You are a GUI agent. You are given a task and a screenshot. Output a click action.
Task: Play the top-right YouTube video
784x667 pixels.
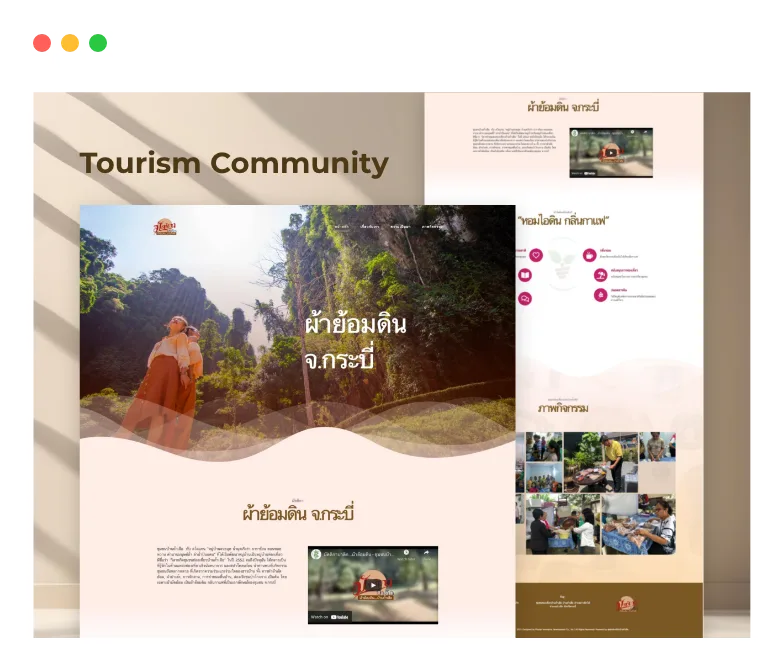point(611,153)
